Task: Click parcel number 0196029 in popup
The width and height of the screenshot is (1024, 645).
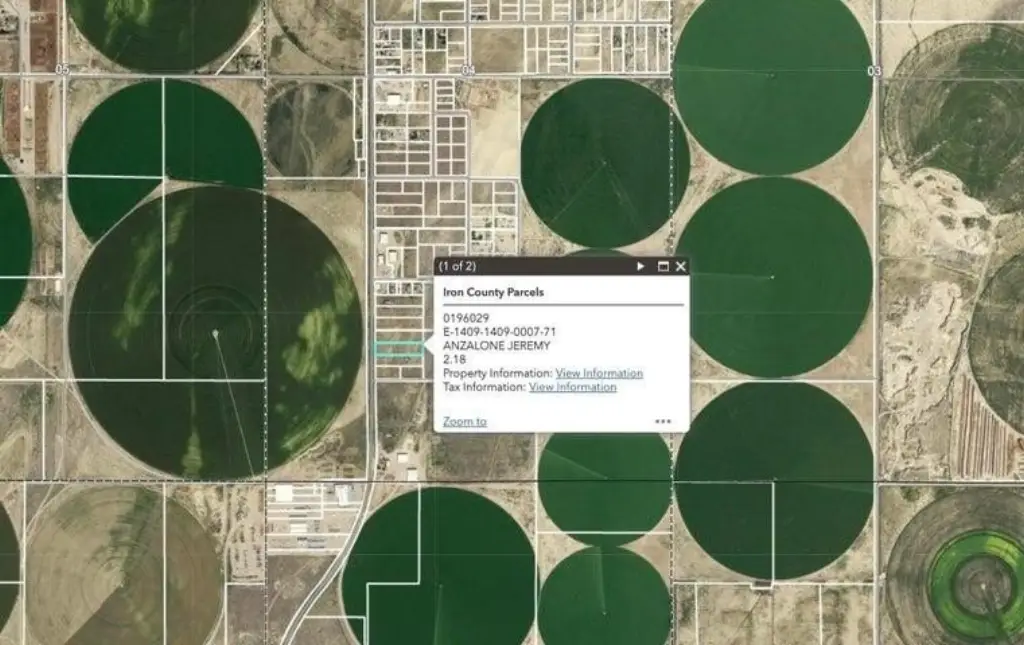Action: click(x=465, y=318)
